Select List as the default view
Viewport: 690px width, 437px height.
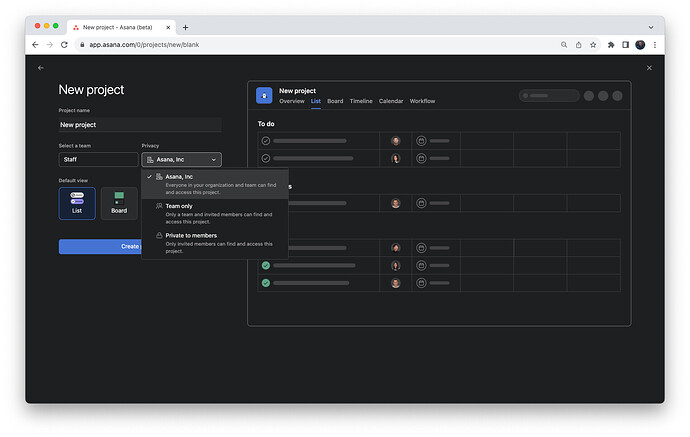point(77,203)
